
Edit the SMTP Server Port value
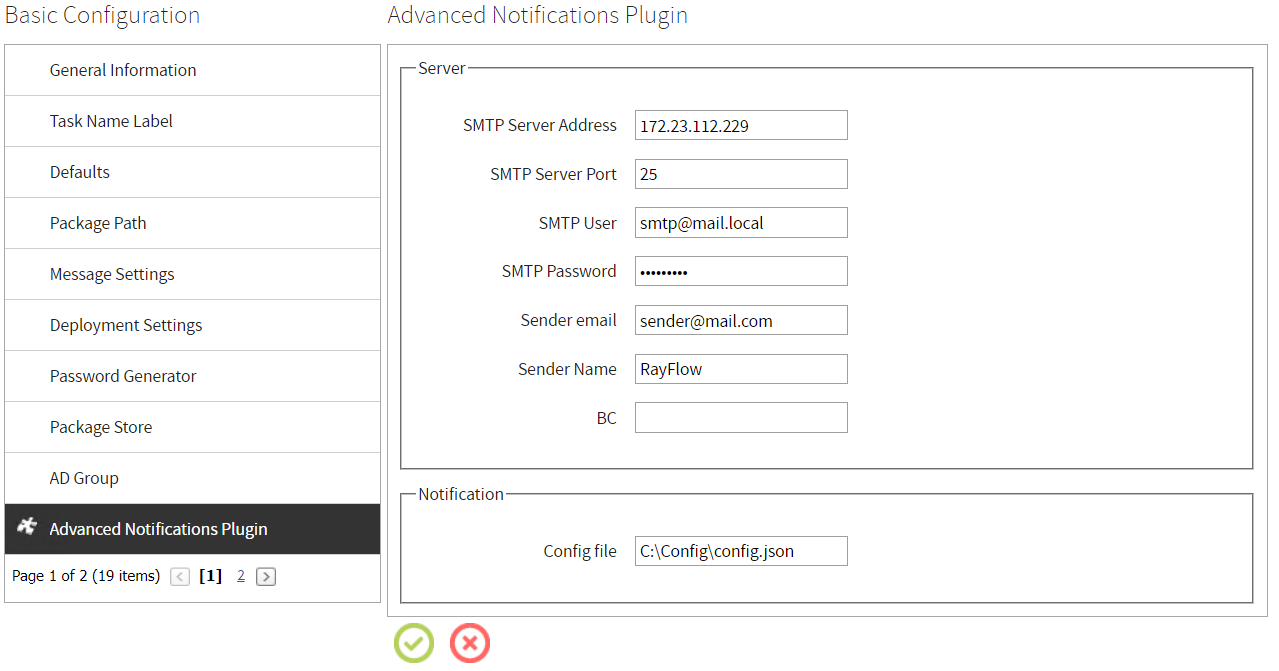pos(740,173)
